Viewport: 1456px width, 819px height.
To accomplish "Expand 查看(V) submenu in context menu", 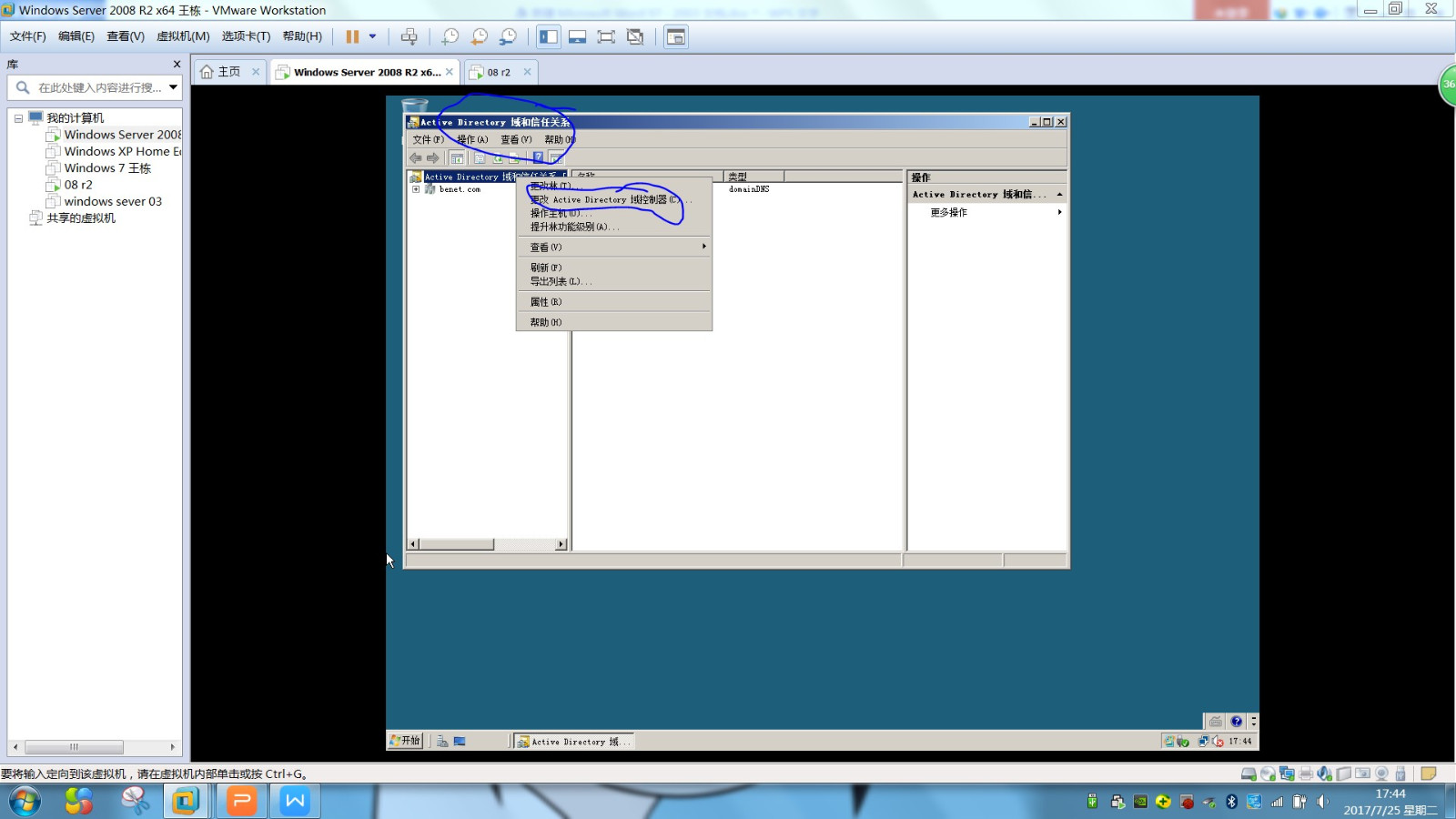I will (613, 247).
